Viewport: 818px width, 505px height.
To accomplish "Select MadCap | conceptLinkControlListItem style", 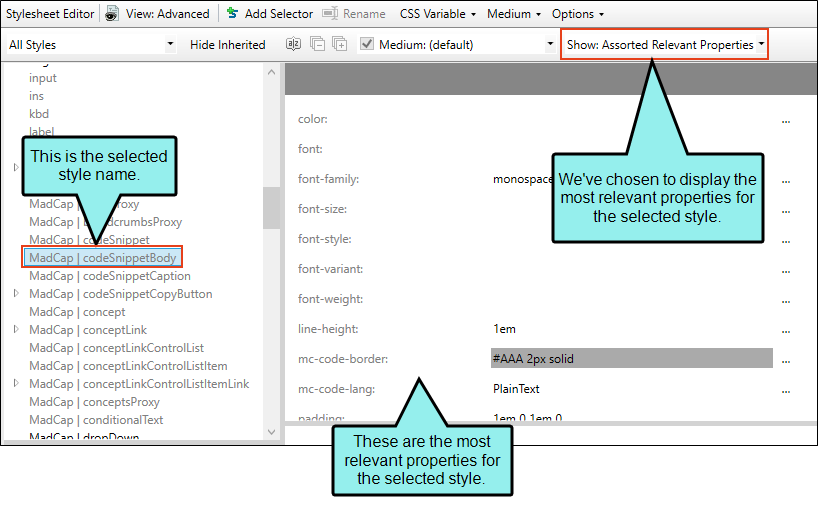I will point(128,366).
